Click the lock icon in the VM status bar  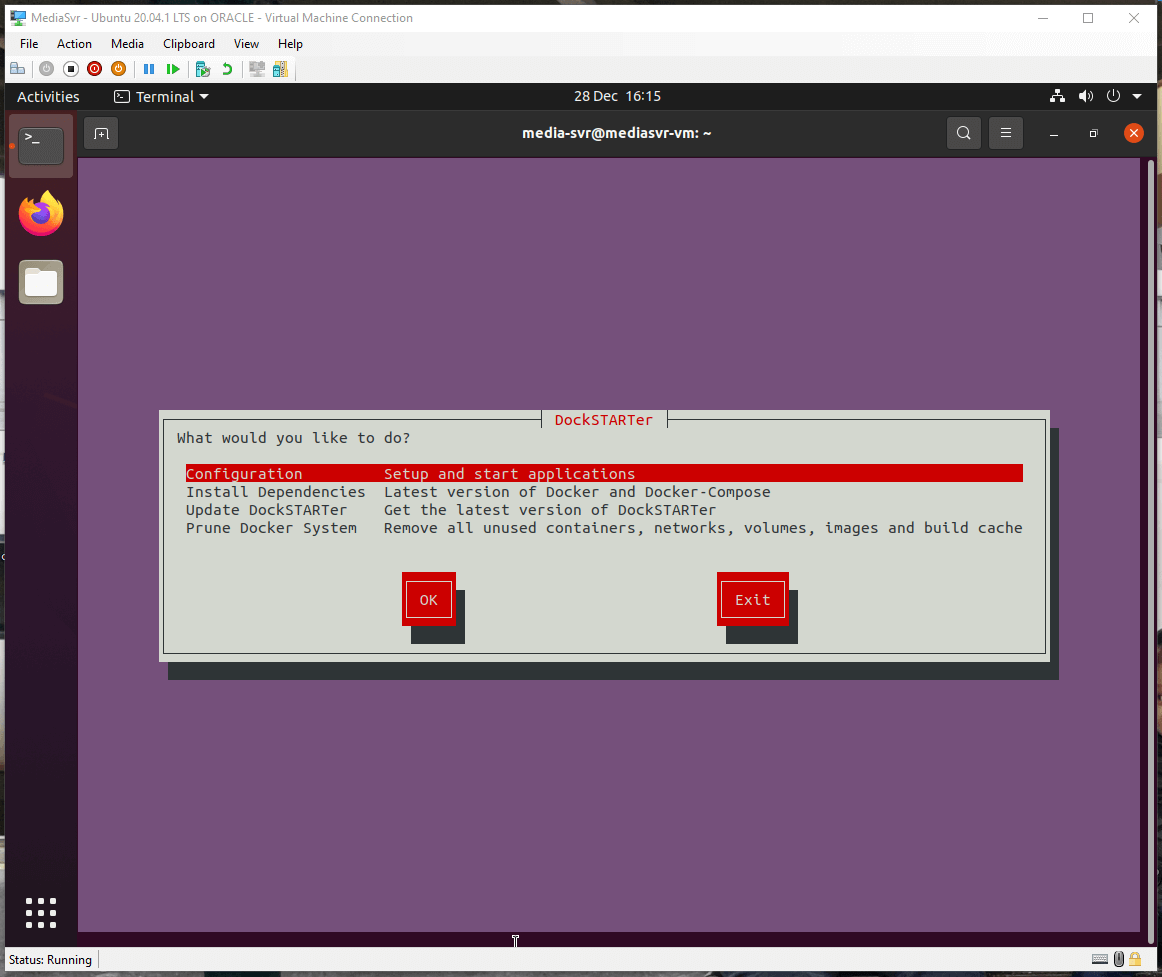tap(1135, 959)
